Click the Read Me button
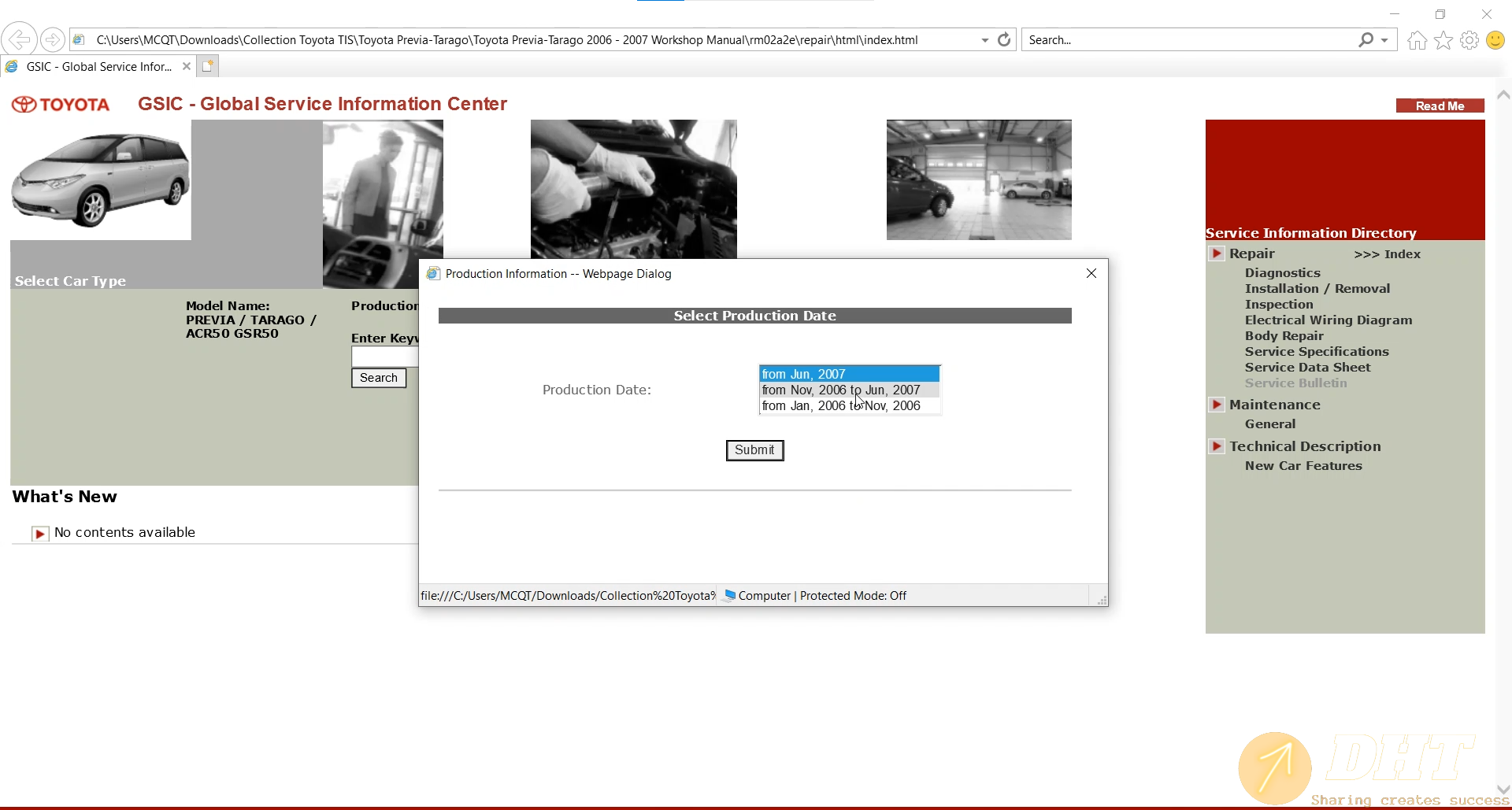The width and height of the screenshot is (1512, 810). pos(1439,106)
